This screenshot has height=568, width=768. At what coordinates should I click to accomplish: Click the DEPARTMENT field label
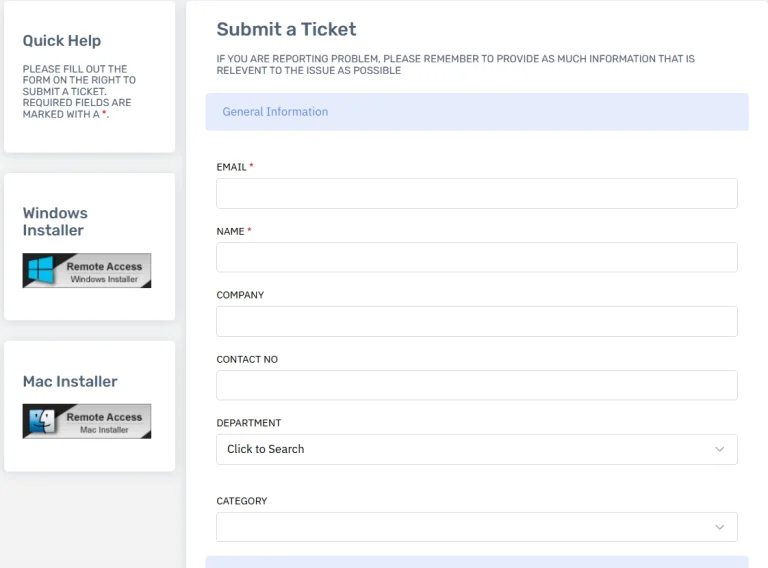point(249,423)
